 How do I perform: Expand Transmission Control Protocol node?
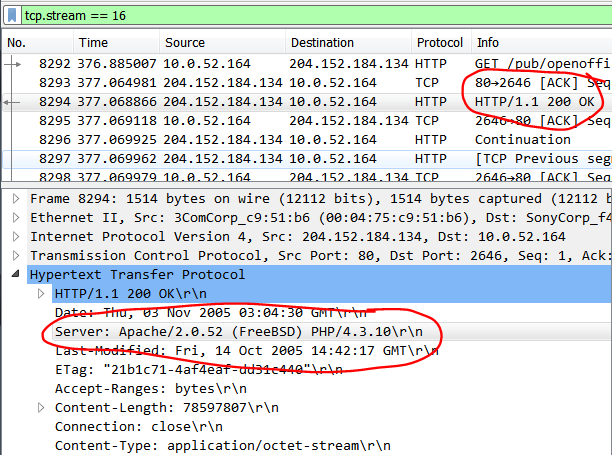16,256
